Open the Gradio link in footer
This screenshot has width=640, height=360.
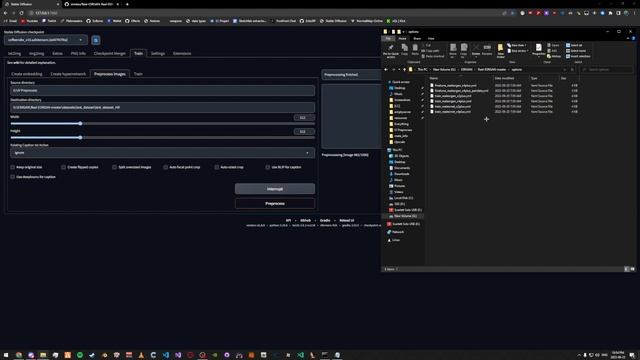pyautogui.click(x=325, y=220)
